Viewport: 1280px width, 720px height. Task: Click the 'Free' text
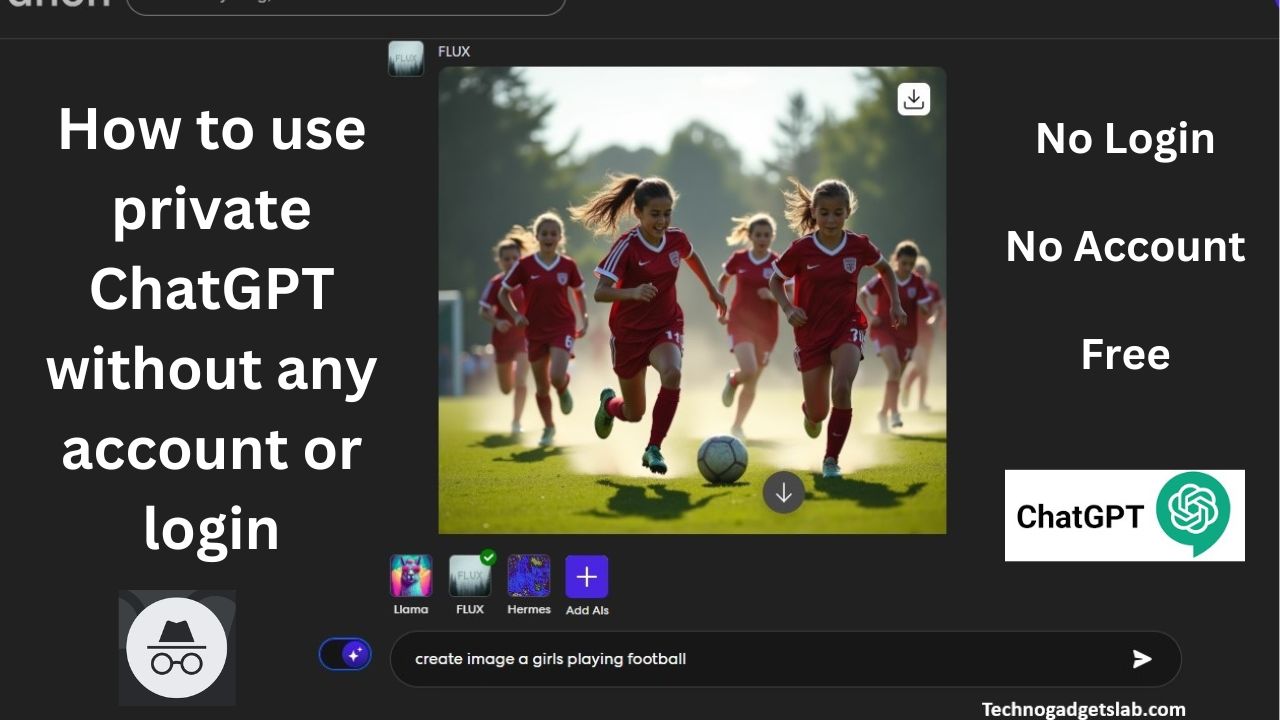tap(1125, 354)
